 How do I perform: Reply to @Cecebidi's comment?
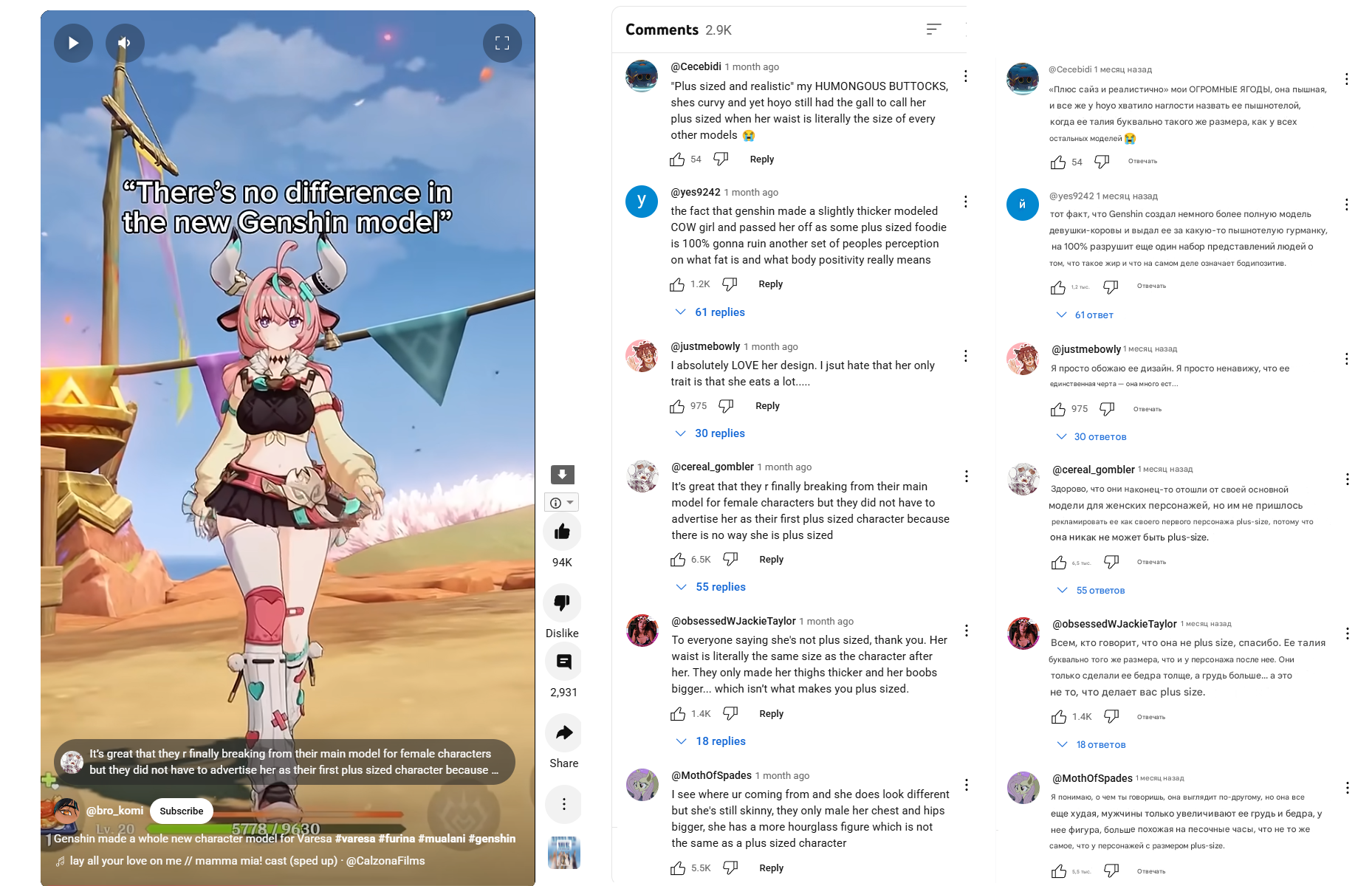pos(761,159)
